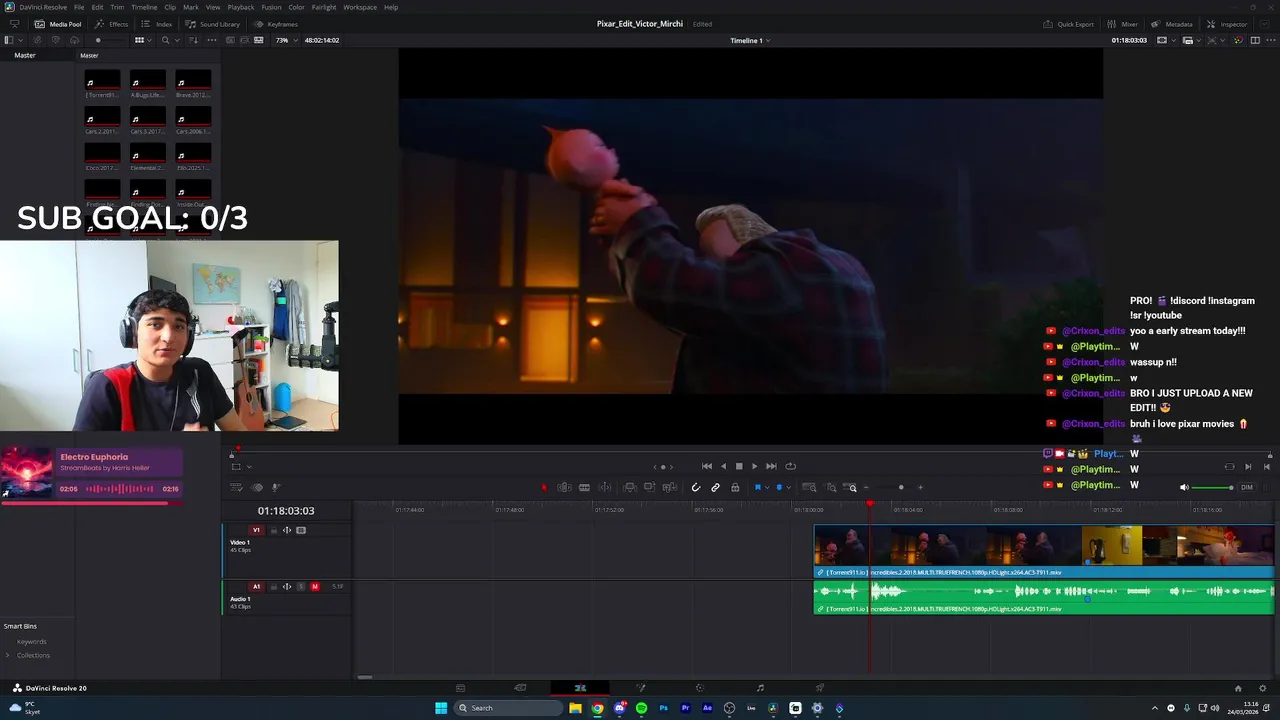Viewport: 1280px width, 720px height.
Task: Expand the Collections smart bin
Action: (8, 655)
